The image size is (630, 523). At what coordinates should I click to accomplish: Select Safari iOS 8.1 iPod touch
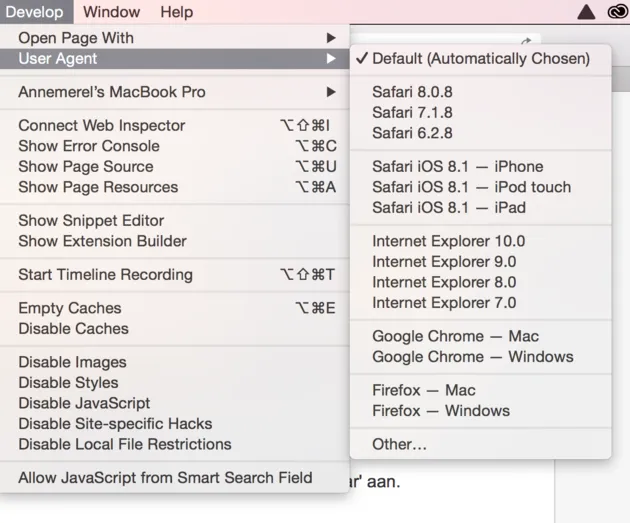point(481,187)
